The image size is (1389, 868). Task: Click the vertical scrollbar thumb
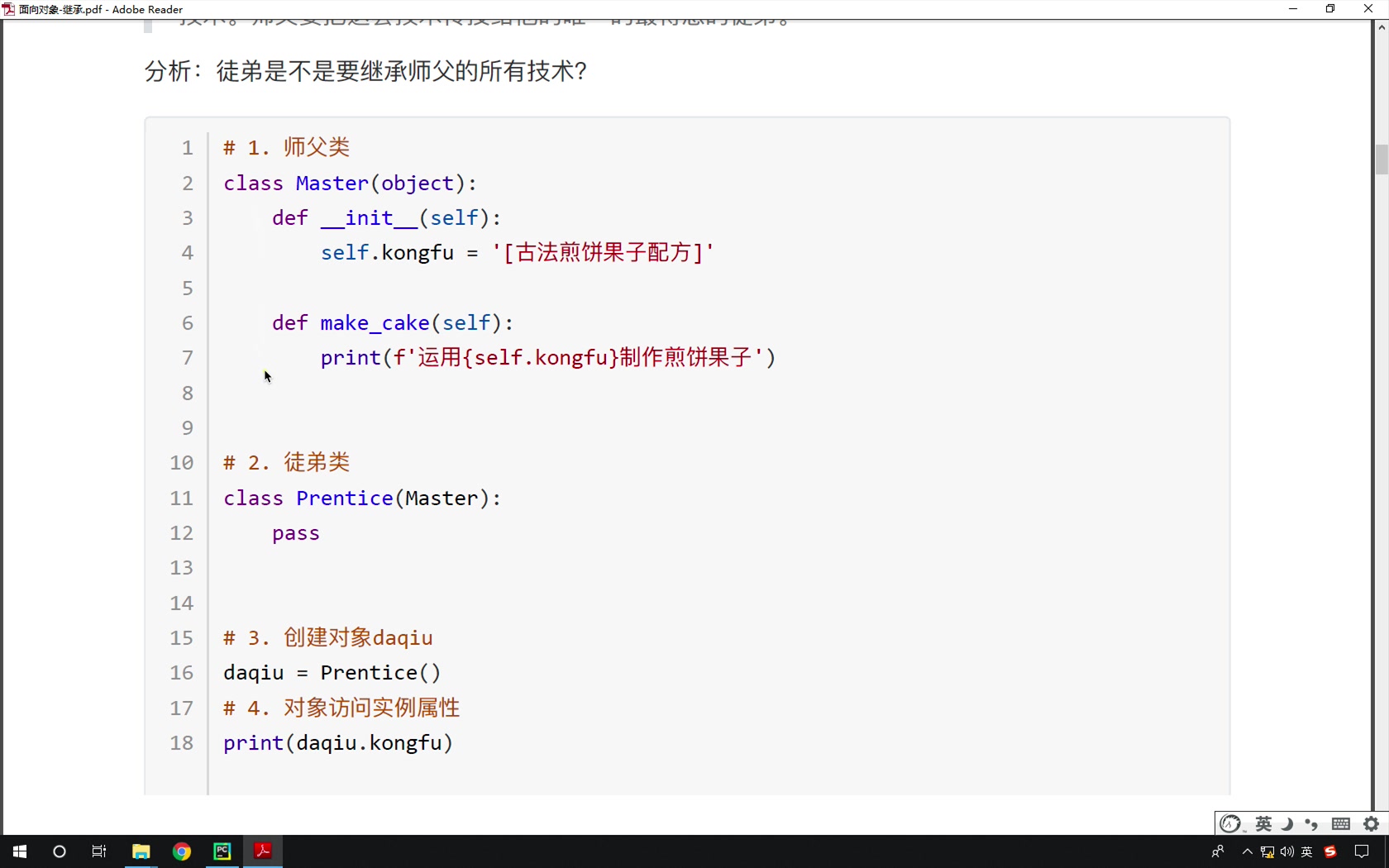1381,160
